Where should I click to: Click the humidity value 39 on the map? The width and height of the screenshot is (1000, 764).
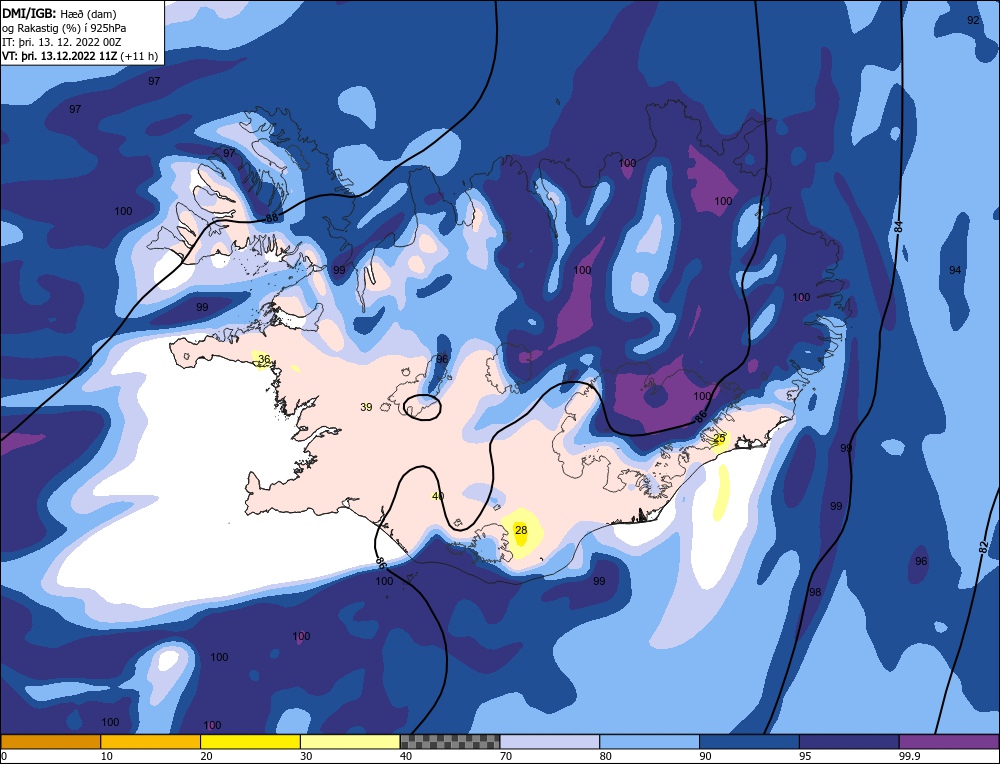(366, 407)
